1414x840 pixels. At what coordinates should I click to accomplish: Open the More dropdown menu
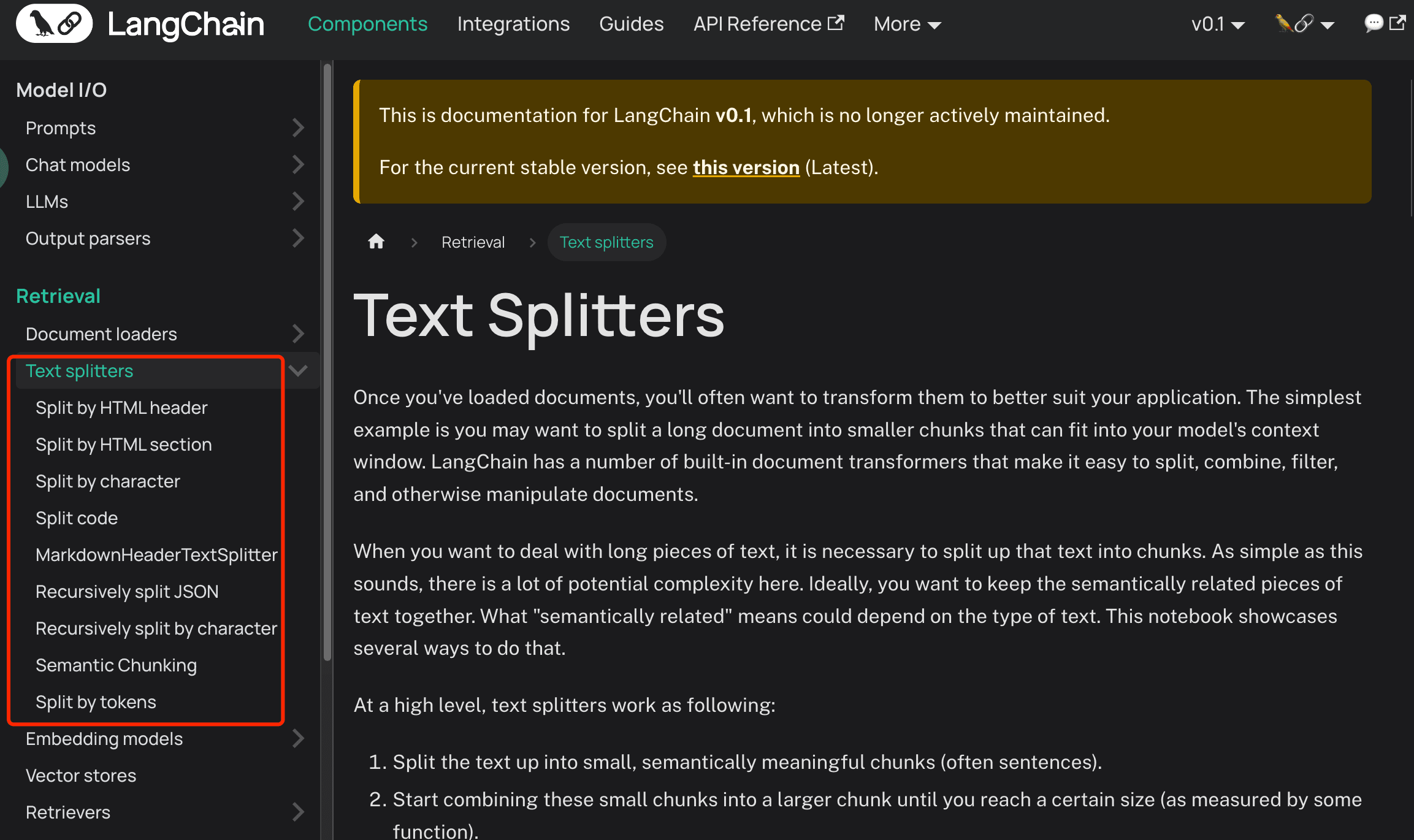click(907, 24)
